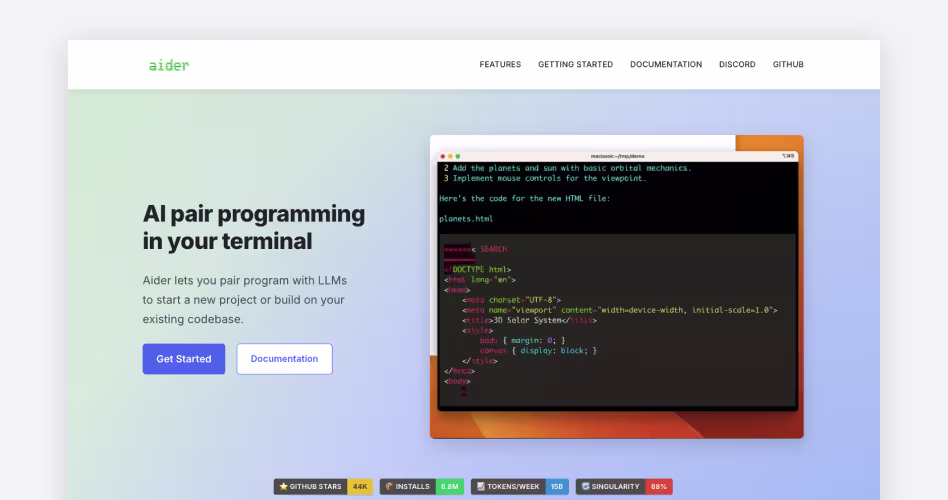Click the icon on the Singularity badge
948x500 pixels.
pyautogui.click(x=585, y=486)
